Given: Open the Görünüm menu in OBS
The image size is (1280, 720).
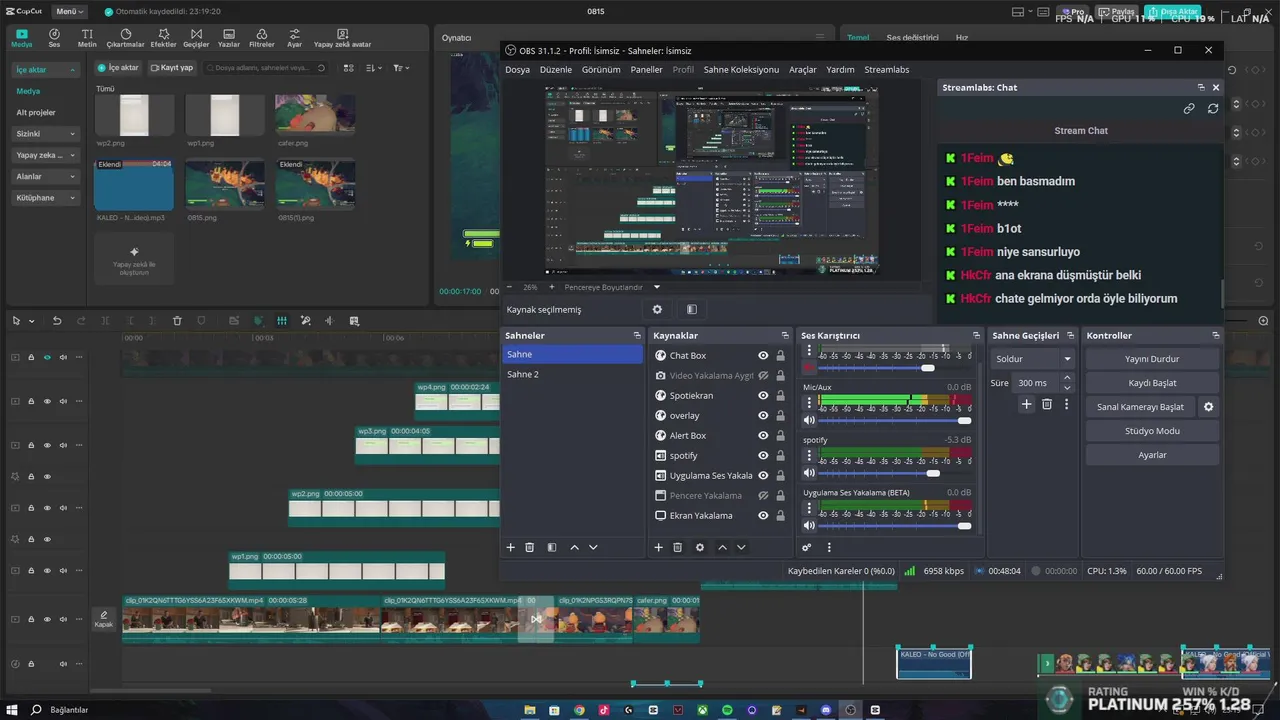Looking at the screenshot, I should pos(601,70).
